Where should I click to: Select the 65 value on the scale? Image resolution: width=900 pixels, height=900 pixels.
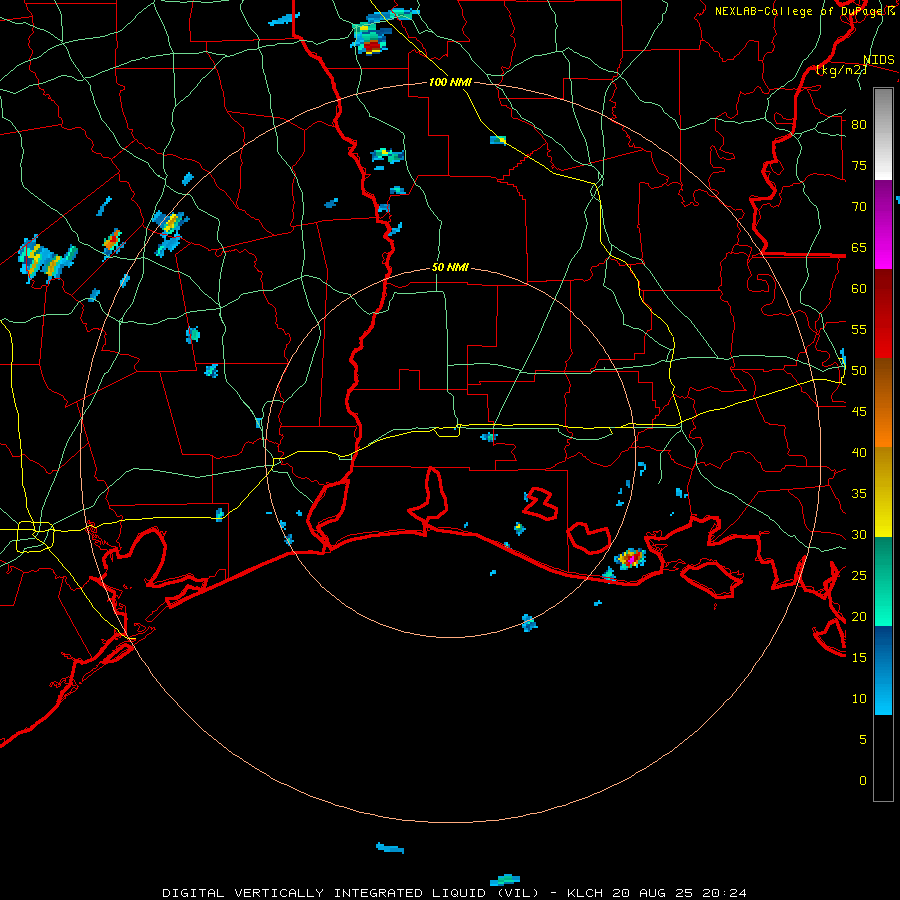pyautogui.click(x=859, y=247)
